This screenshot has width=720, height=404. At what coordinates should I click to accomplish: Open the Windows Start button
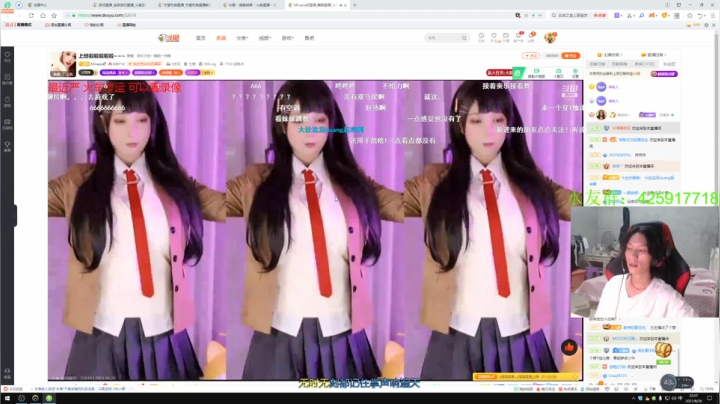[x=7, y=398]
